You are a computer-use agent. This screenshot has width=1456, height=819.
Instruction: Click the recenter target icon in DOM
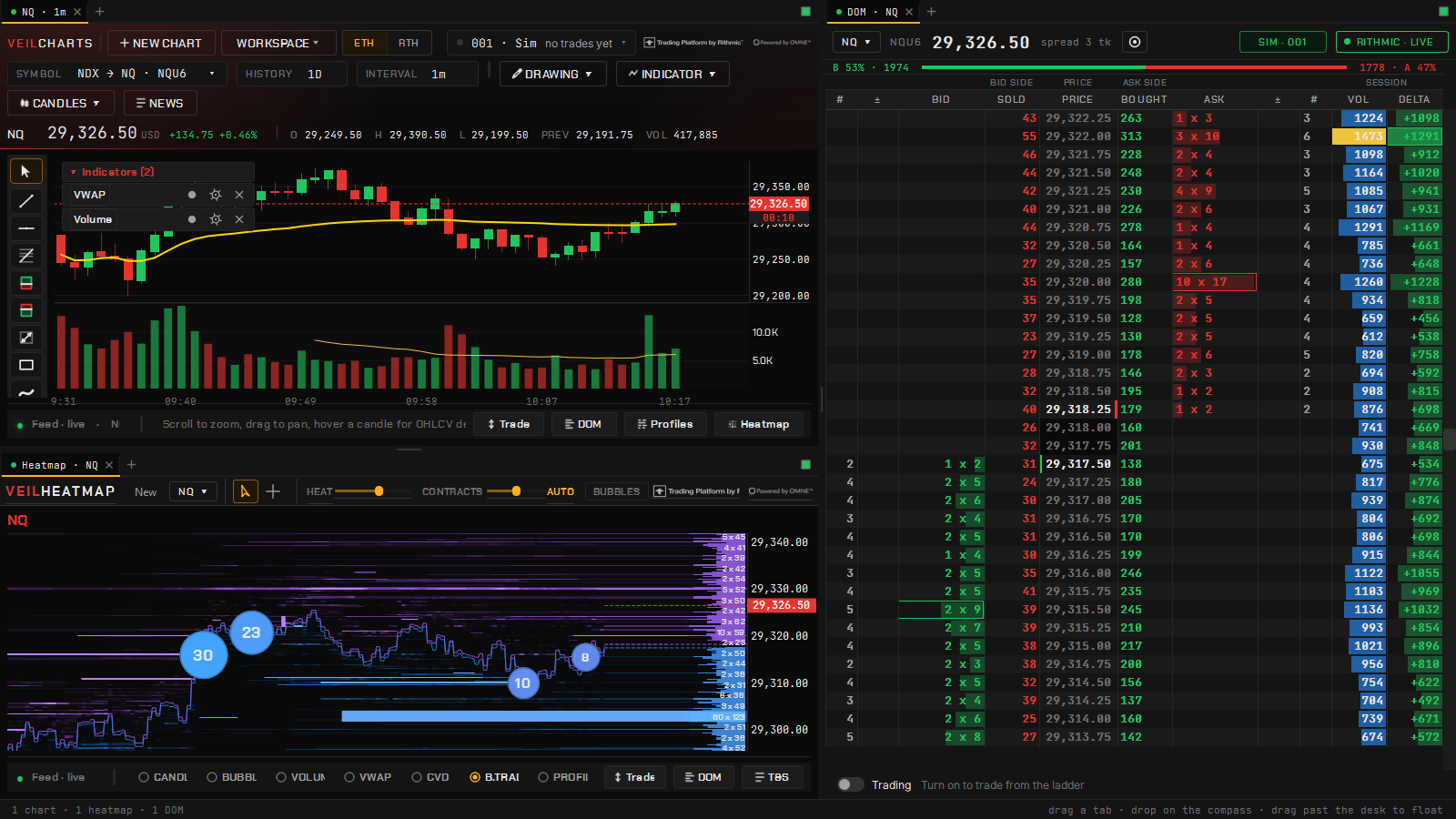1134,42
